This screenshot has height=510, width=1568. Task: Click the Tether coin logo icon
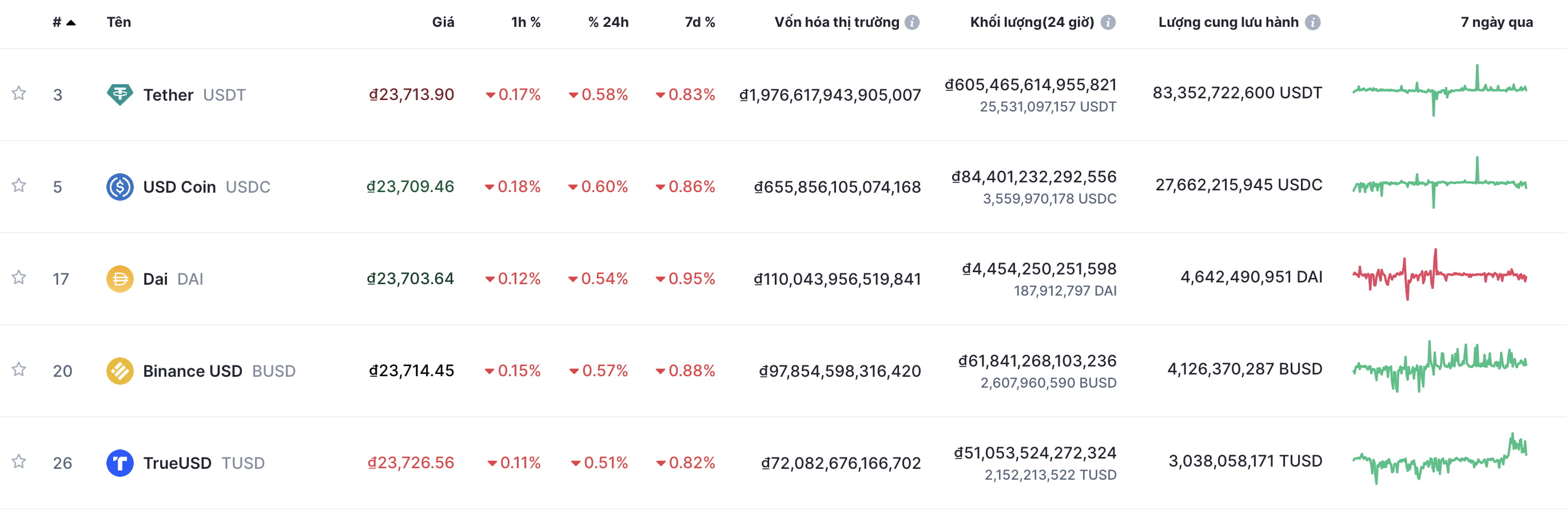tap(120, 94)
